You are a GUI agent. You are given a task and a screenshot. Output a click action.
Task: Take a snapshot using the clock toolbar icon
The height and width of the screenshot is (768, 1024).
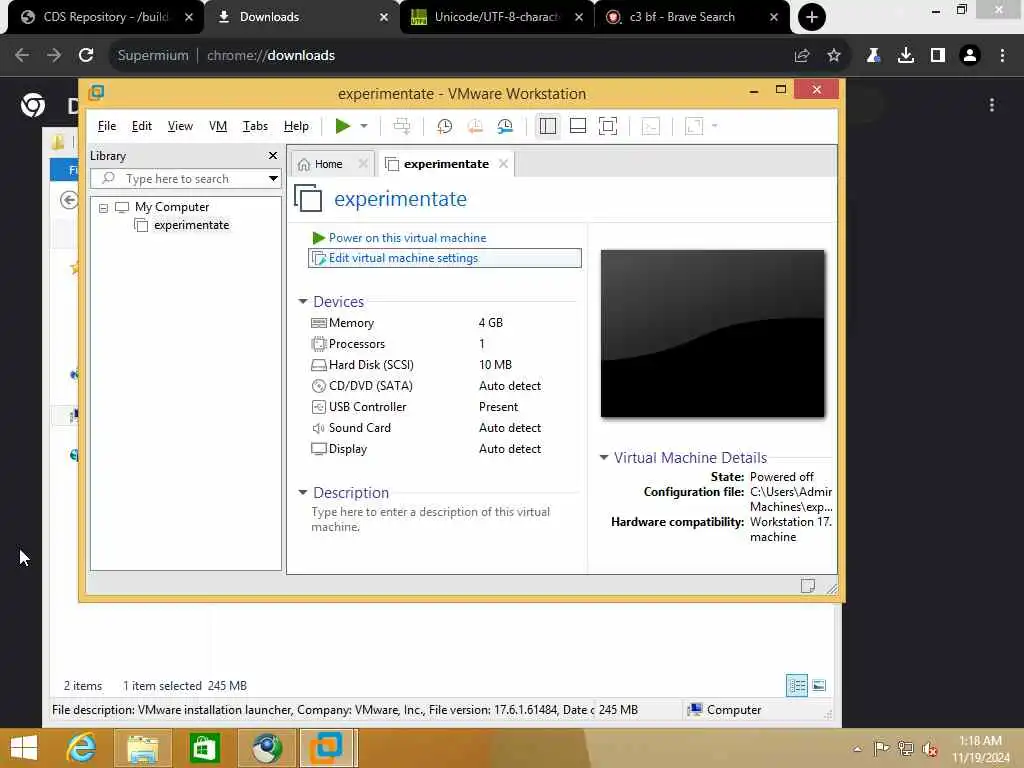[444, 126]
